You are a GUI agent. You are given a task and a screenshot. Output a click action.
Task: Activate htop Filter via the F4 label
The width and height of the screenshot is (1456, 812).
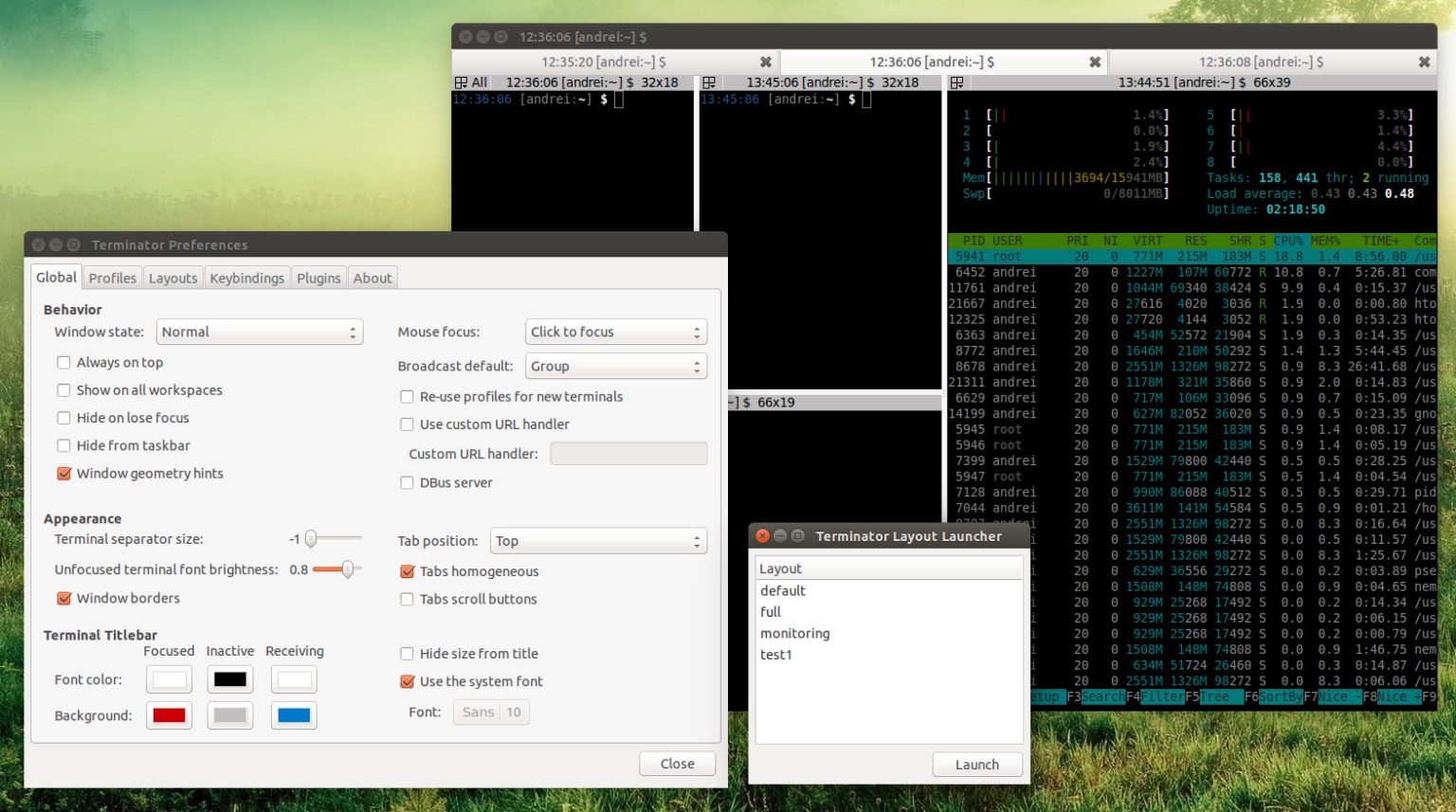[x=1162, y=696]
